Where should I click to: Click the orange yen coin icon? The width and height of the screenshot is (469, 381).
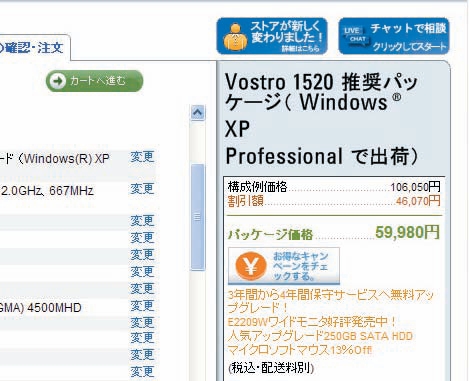tap(251, 266)
